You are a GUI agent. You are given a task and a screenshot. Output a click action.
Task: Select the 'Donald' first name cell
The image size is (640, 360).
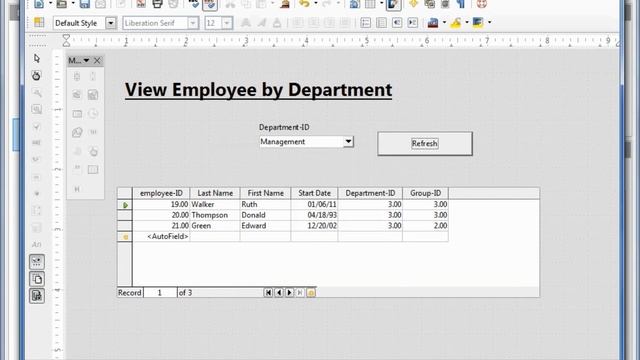pyautogui.click(x=265, y=215)
